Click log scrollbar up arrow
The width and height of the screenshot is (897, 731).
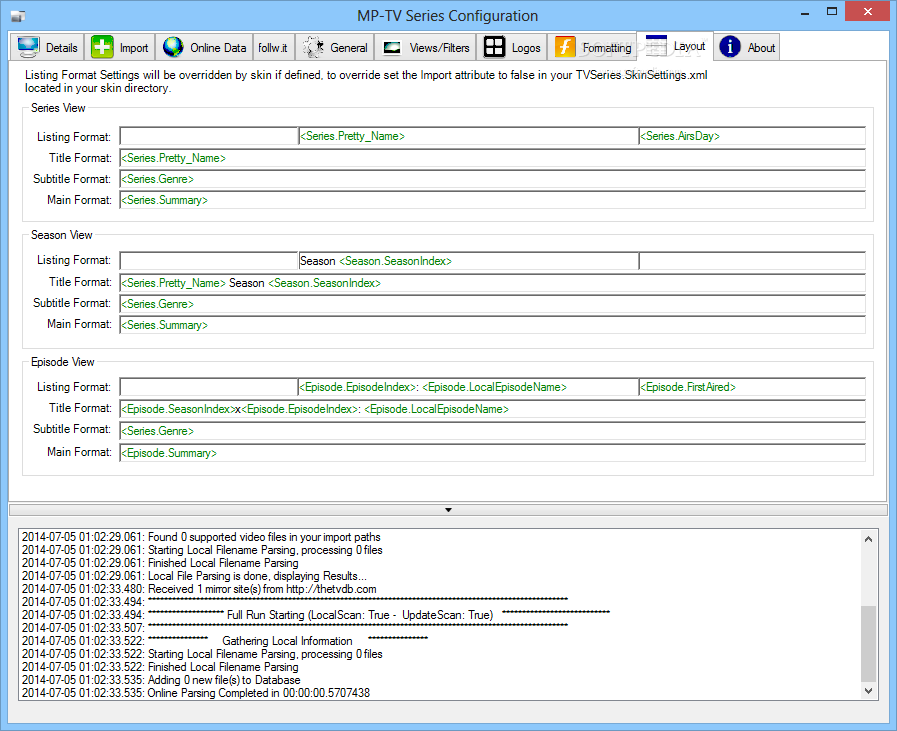868,539
